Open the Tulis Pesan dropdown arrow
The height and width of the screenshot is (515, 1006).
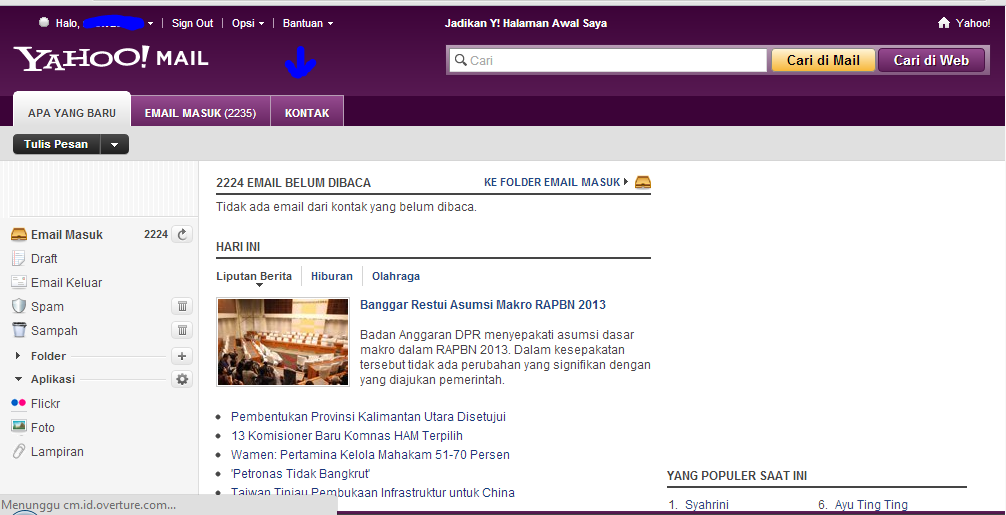[114, 144]
